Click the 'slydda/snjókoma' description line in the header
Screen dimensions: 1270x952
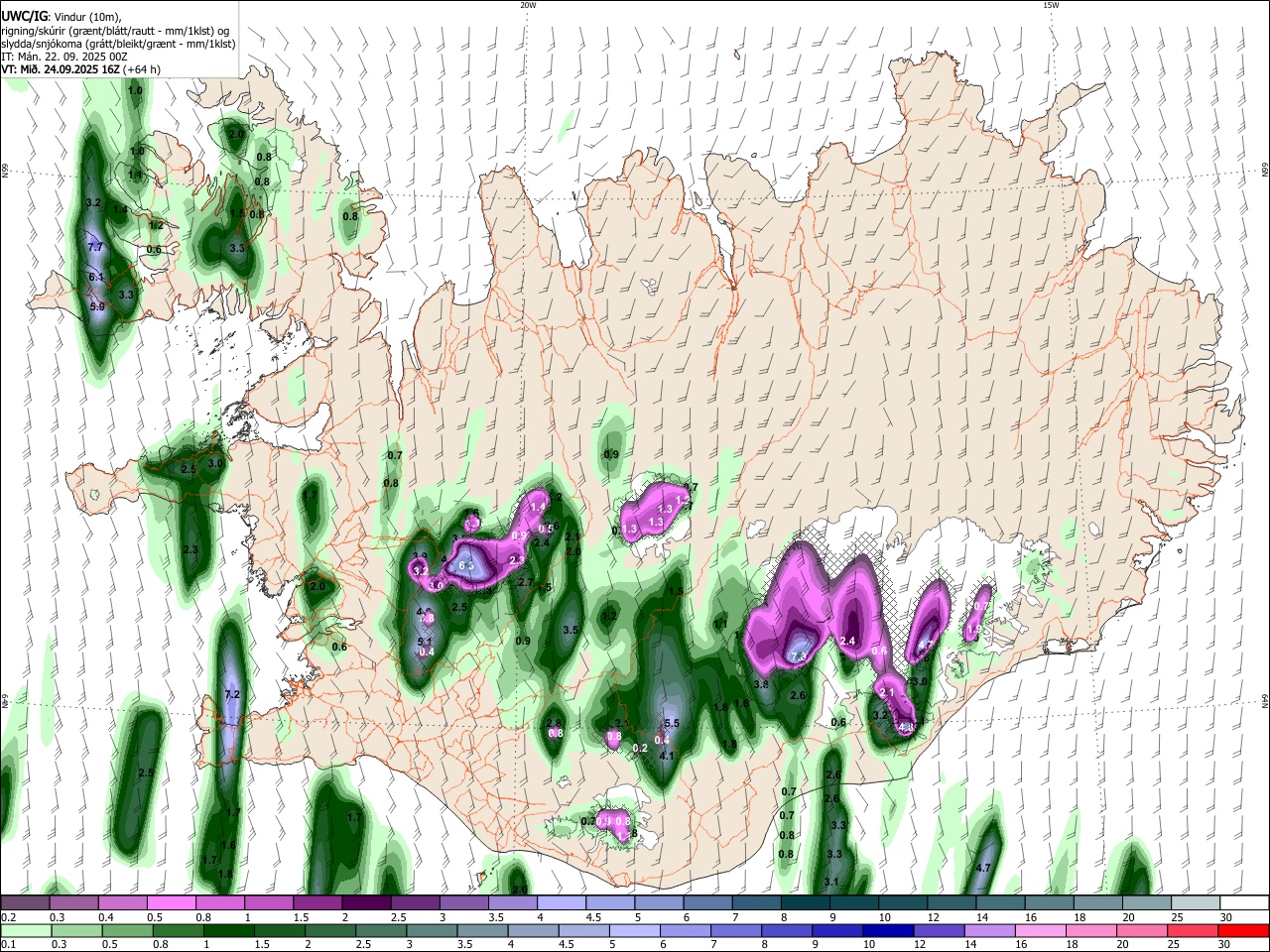coord(118,44)
